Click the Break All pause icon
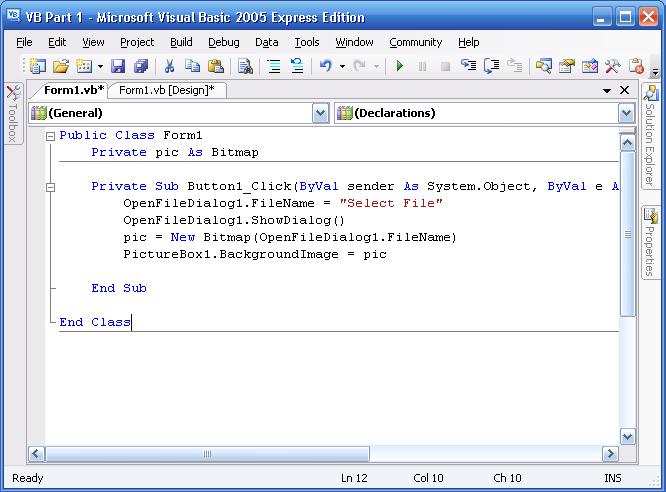The height and width of the screenshot is (492, 666). [422, 66]
